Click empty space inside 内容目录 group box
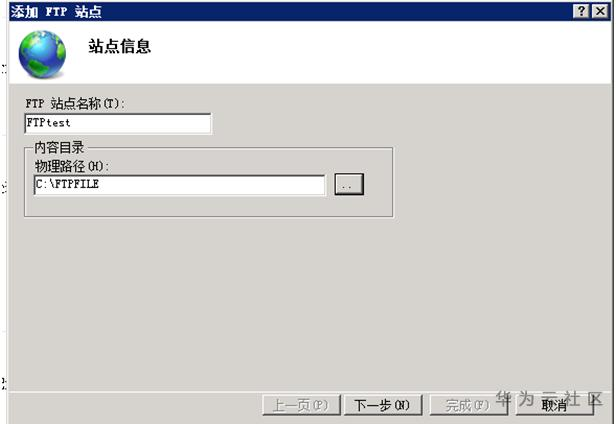 point(208,206)
